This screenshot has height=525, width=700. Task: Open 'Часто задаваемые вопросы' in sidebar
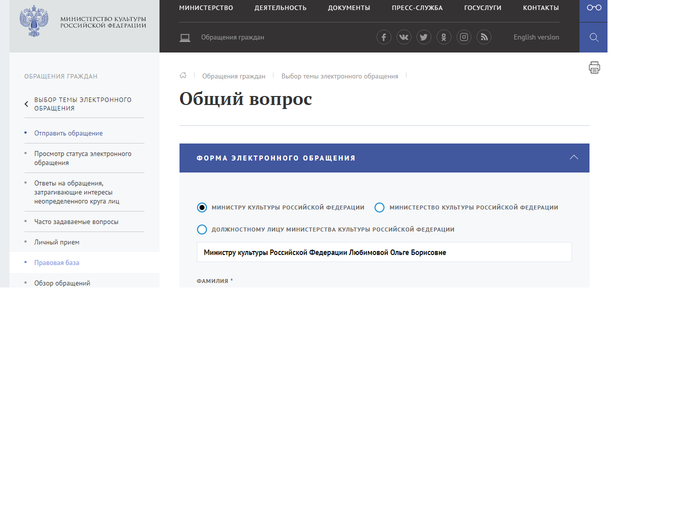[x=76, y=221]
